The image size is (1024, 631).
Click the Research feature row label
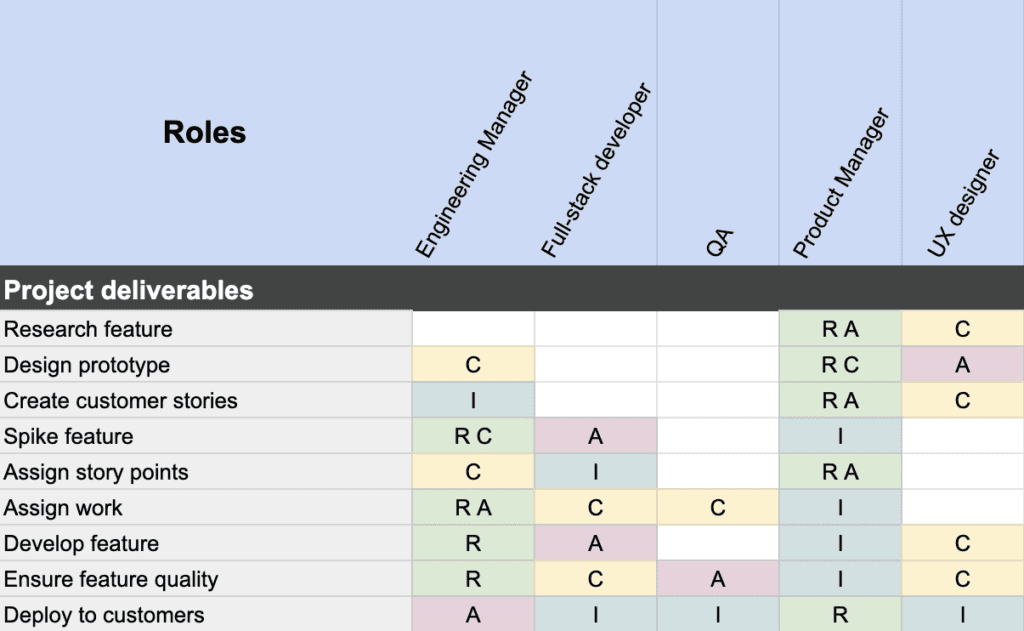[x=88, y=329]
